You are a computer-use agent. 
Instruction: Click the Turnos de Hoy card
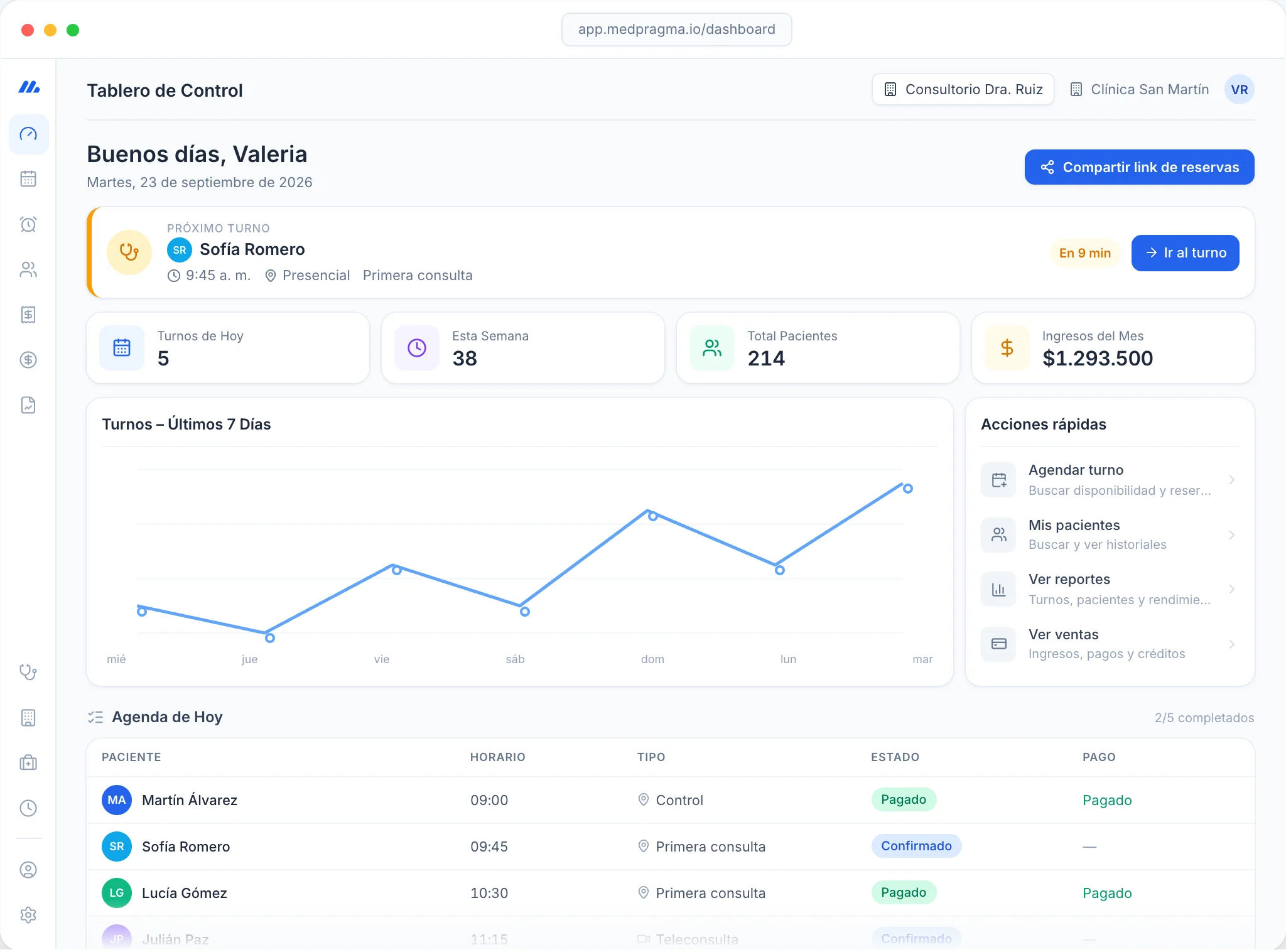(x=228, y=348)
